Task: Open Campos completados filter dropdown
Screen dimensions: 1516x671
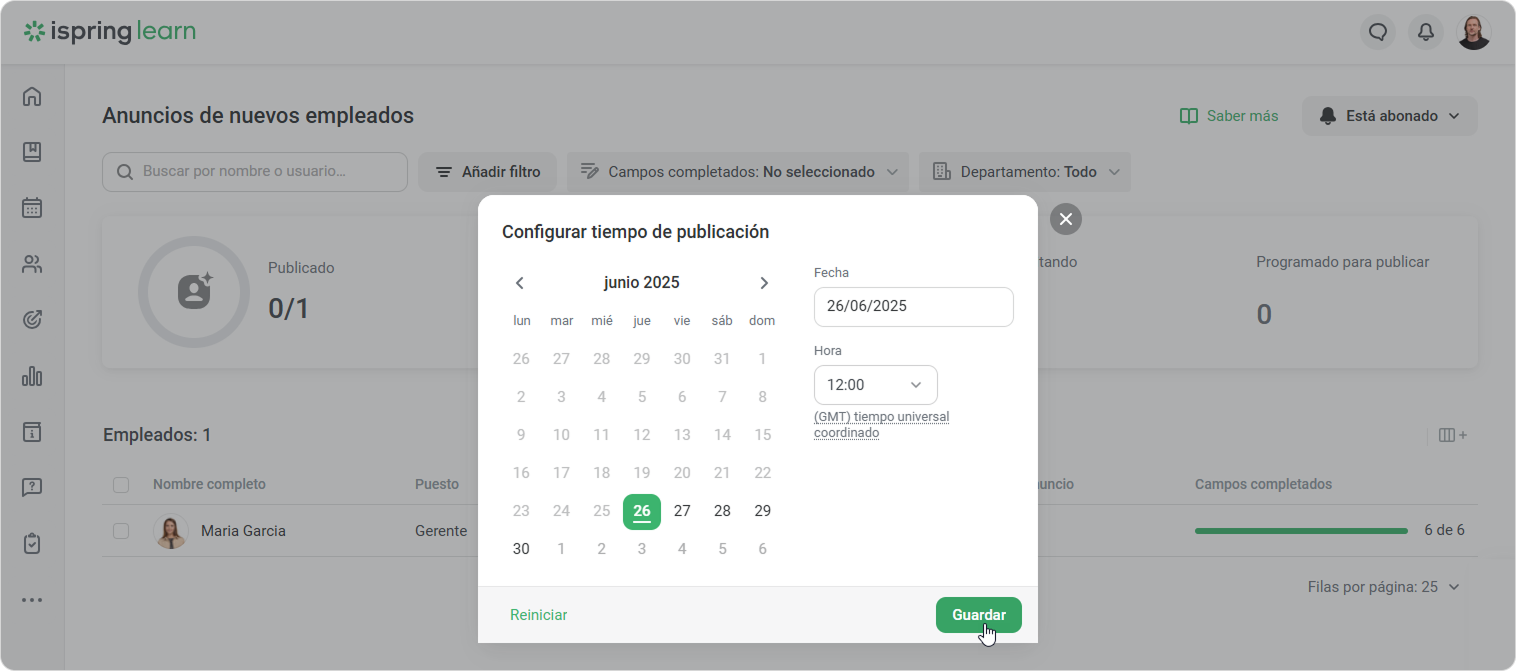Action: click(737, 172)
